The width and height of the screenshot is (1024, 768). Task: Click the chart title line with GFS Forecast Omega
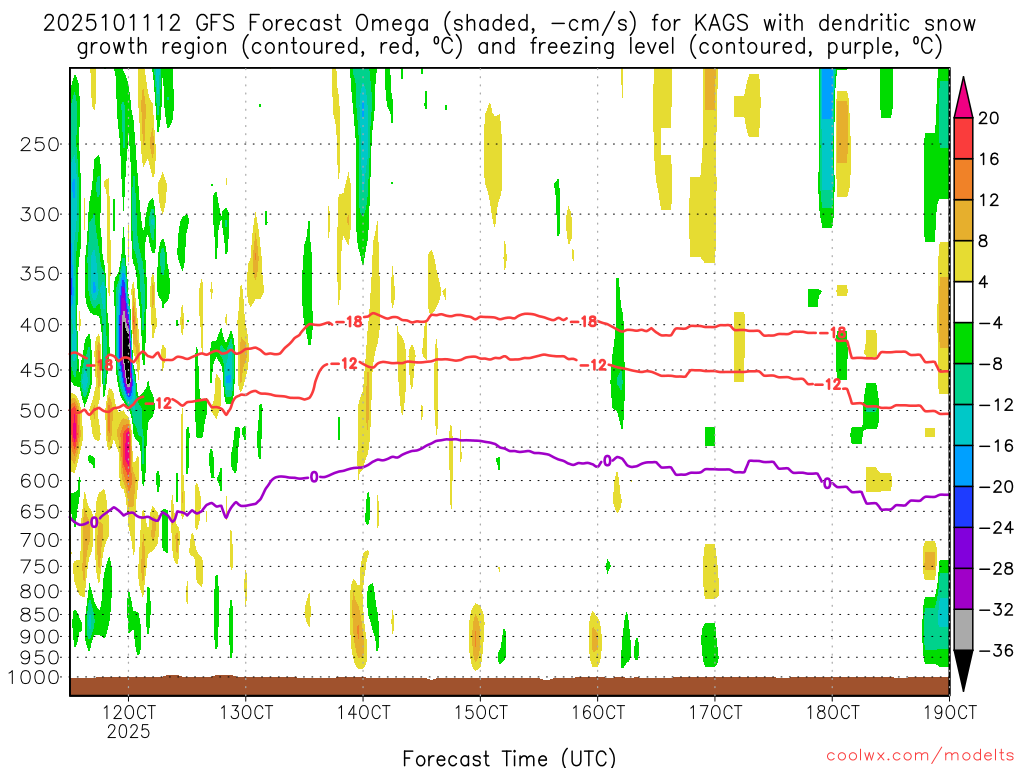pos(509,24)
